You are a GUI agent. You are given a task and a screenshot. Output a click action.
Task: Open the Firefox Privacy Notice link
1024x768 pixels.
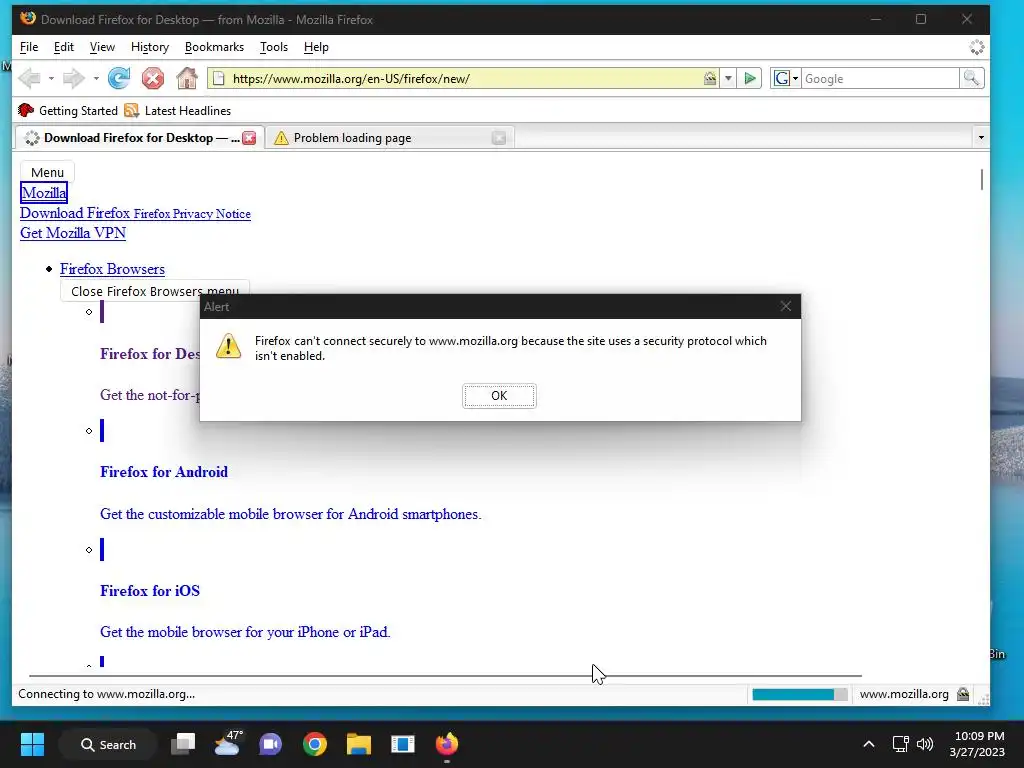192,214
